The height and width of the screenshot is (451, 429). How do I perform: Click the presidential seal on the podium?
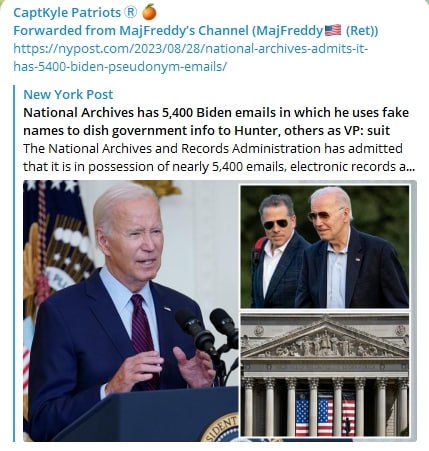coord(220,428)
